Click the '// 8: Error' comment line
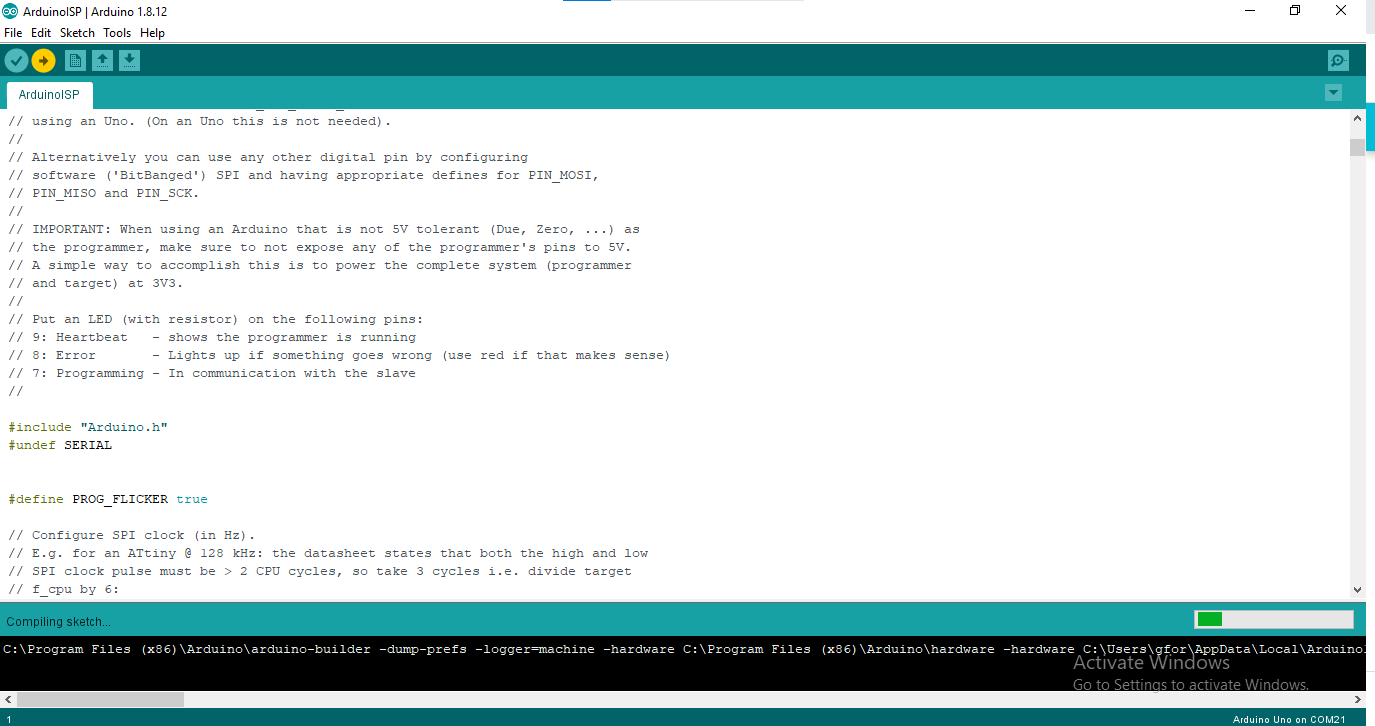Viewport: 1375px width, 726px height. pyautogui.click(x=339, y=355)
